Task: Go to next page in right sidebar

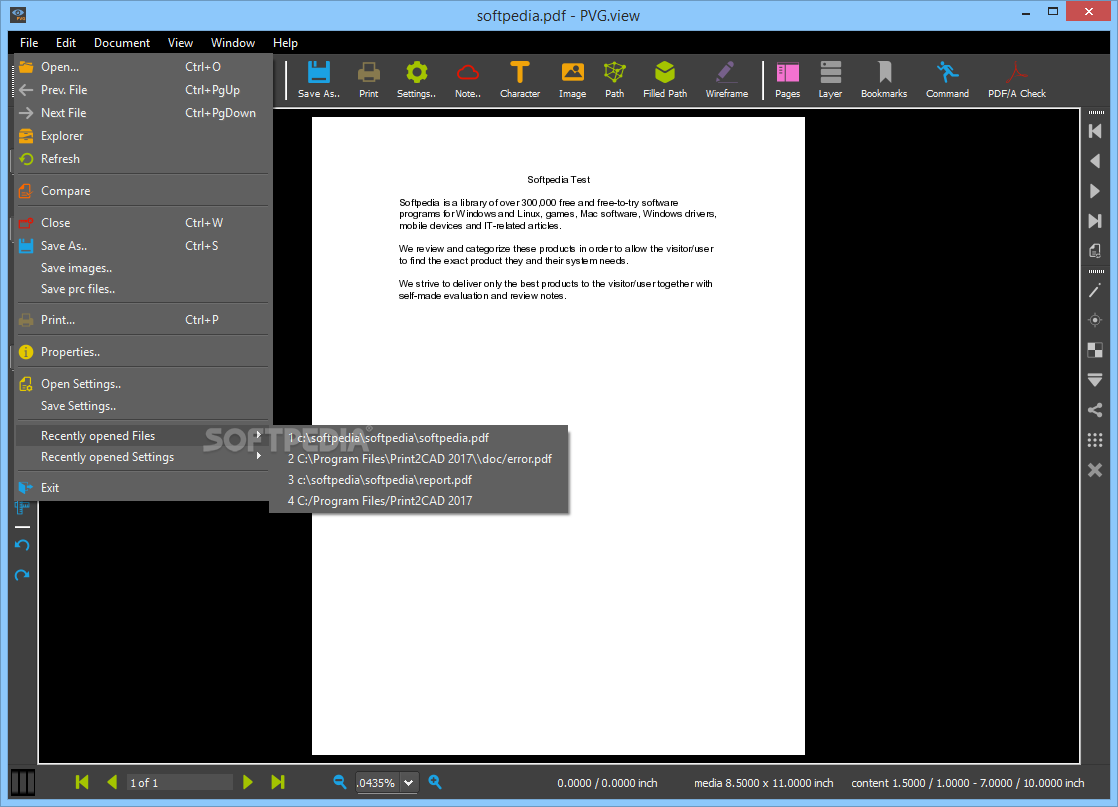Action: (1095, 191)
